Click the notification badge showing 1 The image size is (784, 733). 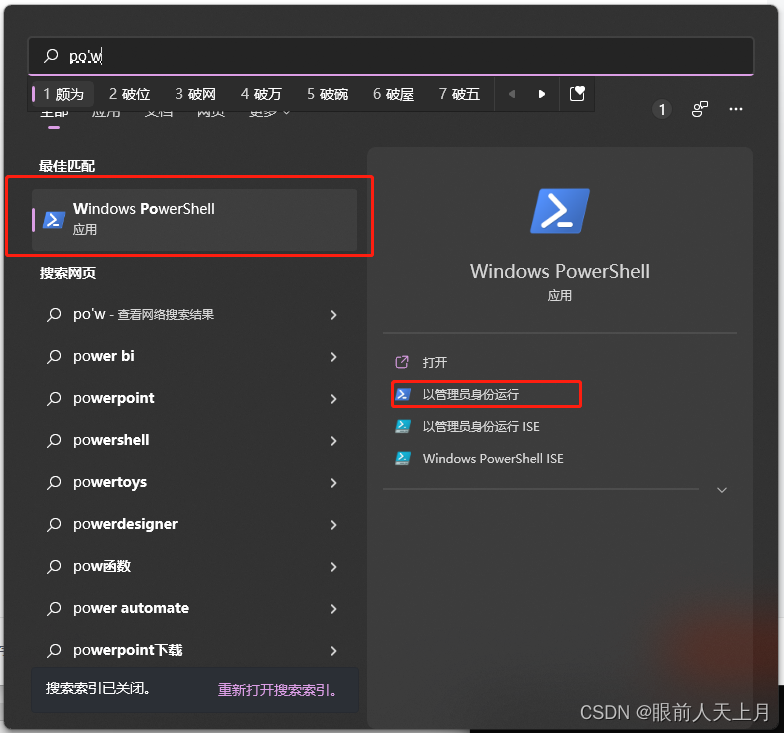click(662, 109)
